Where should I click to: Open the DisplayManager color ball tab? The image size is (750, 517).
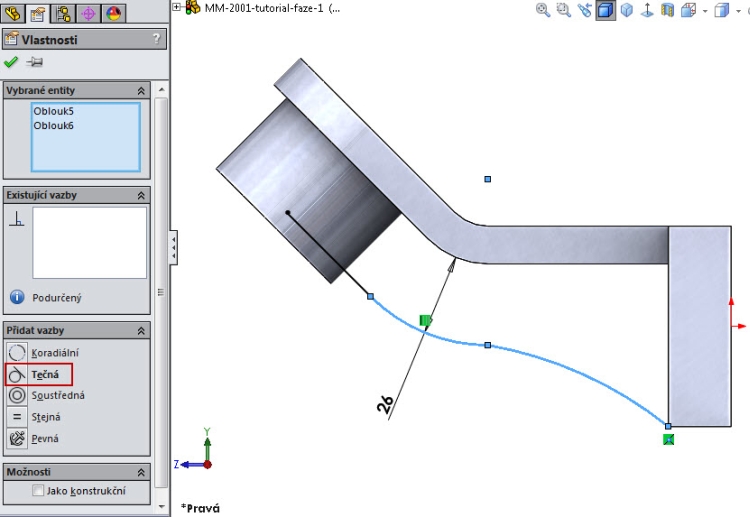click(x=113, y=13)
